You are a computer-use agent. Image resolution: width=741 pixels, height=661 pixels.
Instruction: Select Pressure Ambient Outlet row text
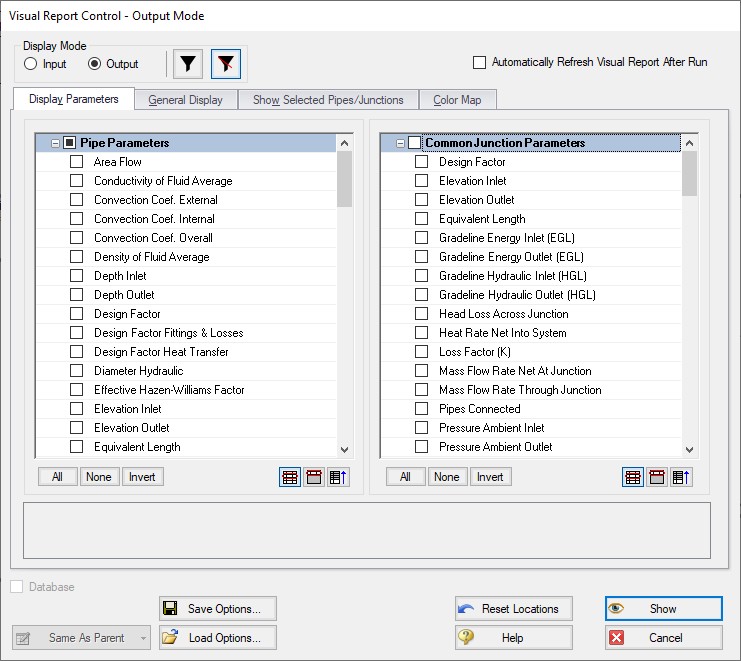(x=495, y=446)
